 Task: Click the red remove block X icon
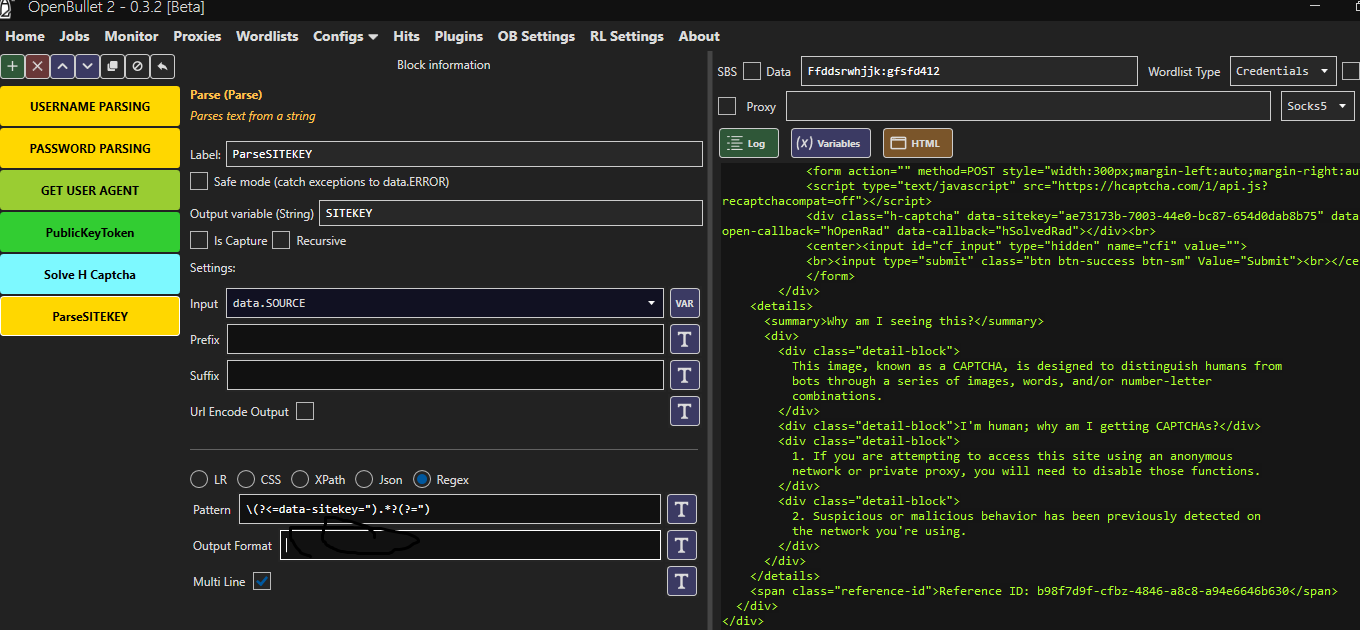point(37,66)
